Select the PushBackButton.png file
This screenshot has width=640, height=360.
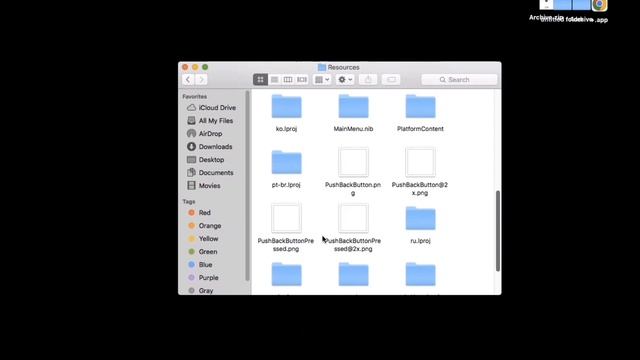(353, 162)
